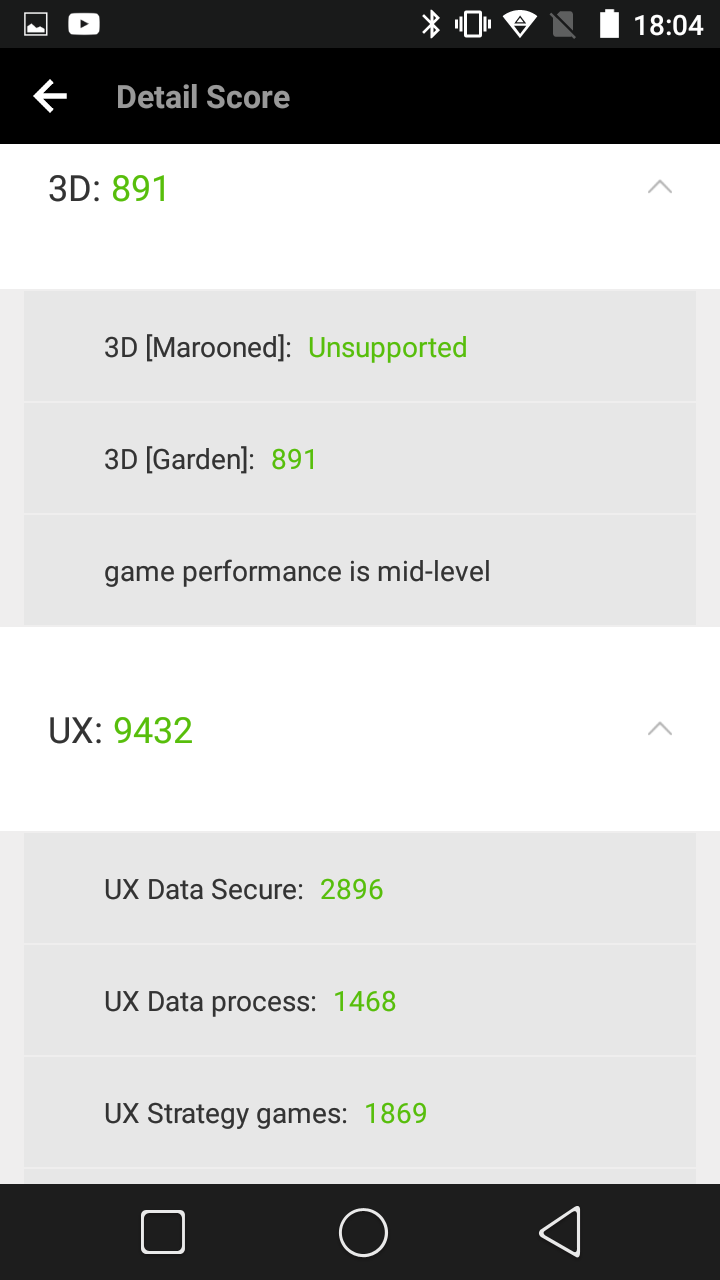This screenshot has width=720, height=1280.
Task: Collapse the 3D score section
Action: [x=659, y=187]
